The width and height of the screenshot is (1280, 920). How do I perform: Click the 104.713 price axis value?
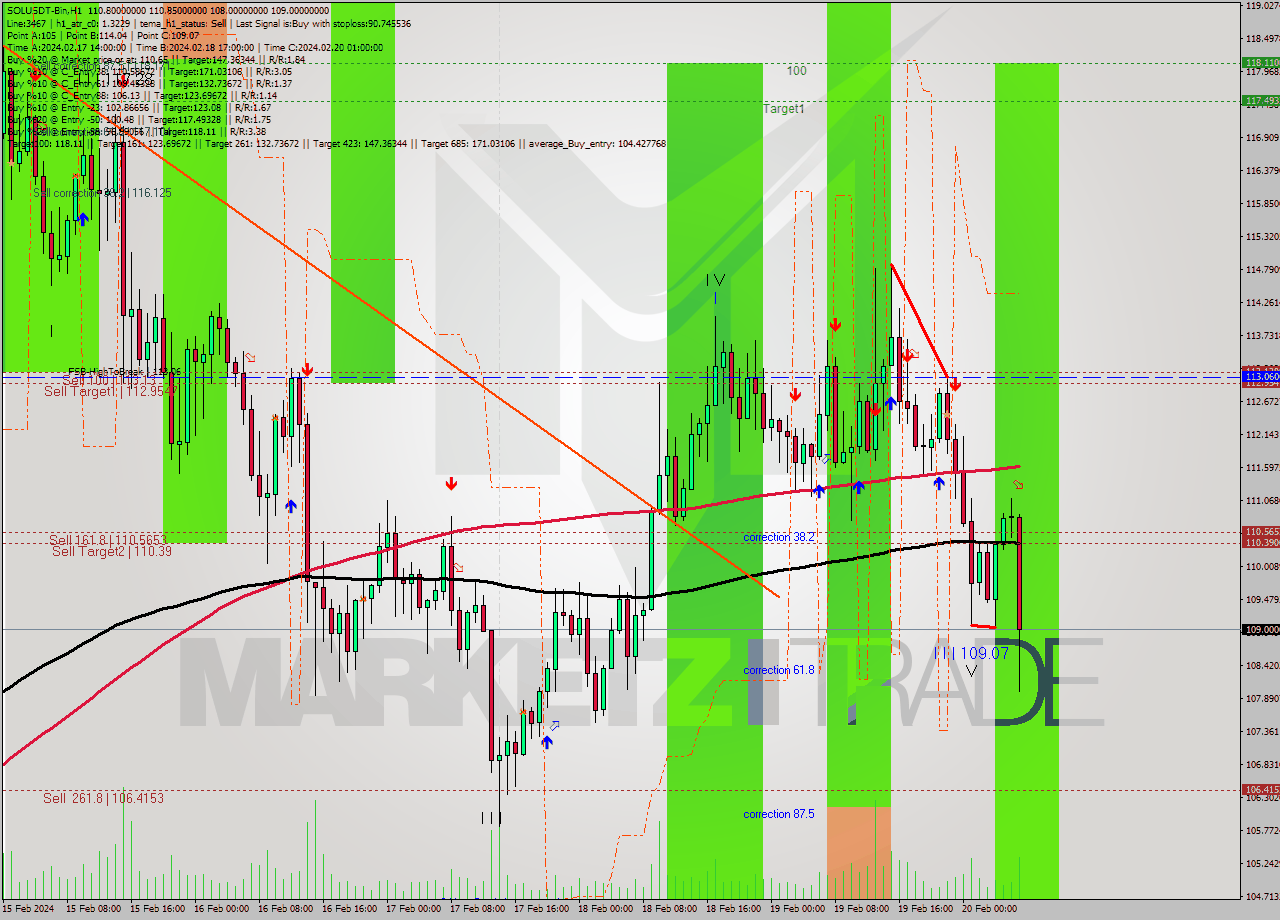point(1261,896)
